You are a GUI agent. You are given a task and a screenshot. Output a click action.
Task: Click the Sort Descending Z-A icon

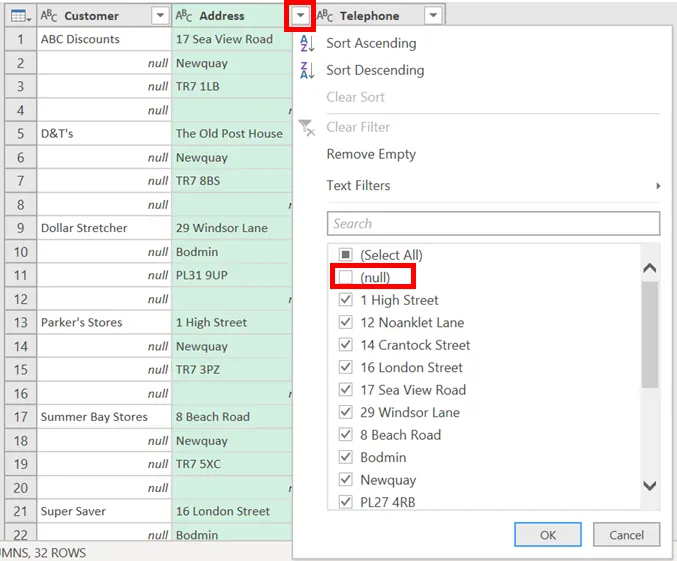(307, 70)
